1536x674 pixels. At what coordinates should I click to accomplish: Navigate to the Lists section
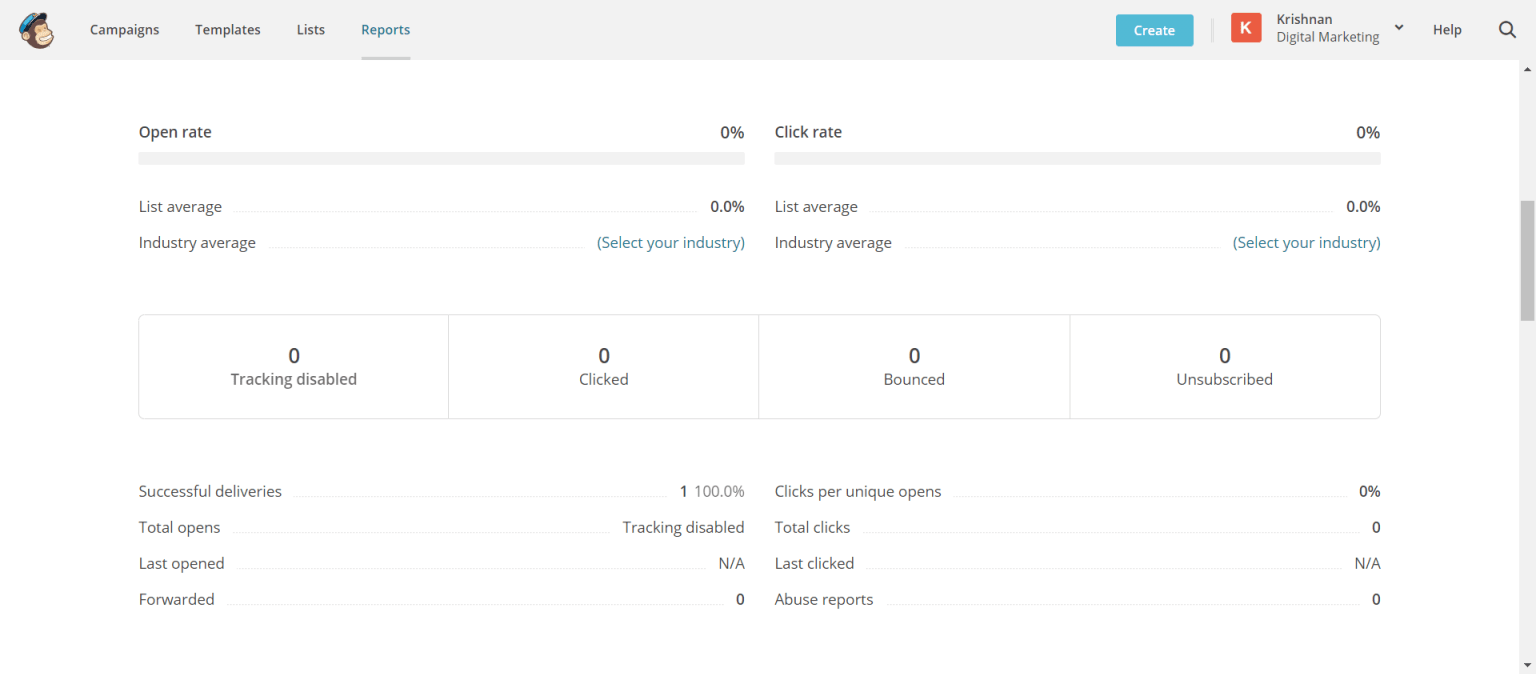coord(311,30)
